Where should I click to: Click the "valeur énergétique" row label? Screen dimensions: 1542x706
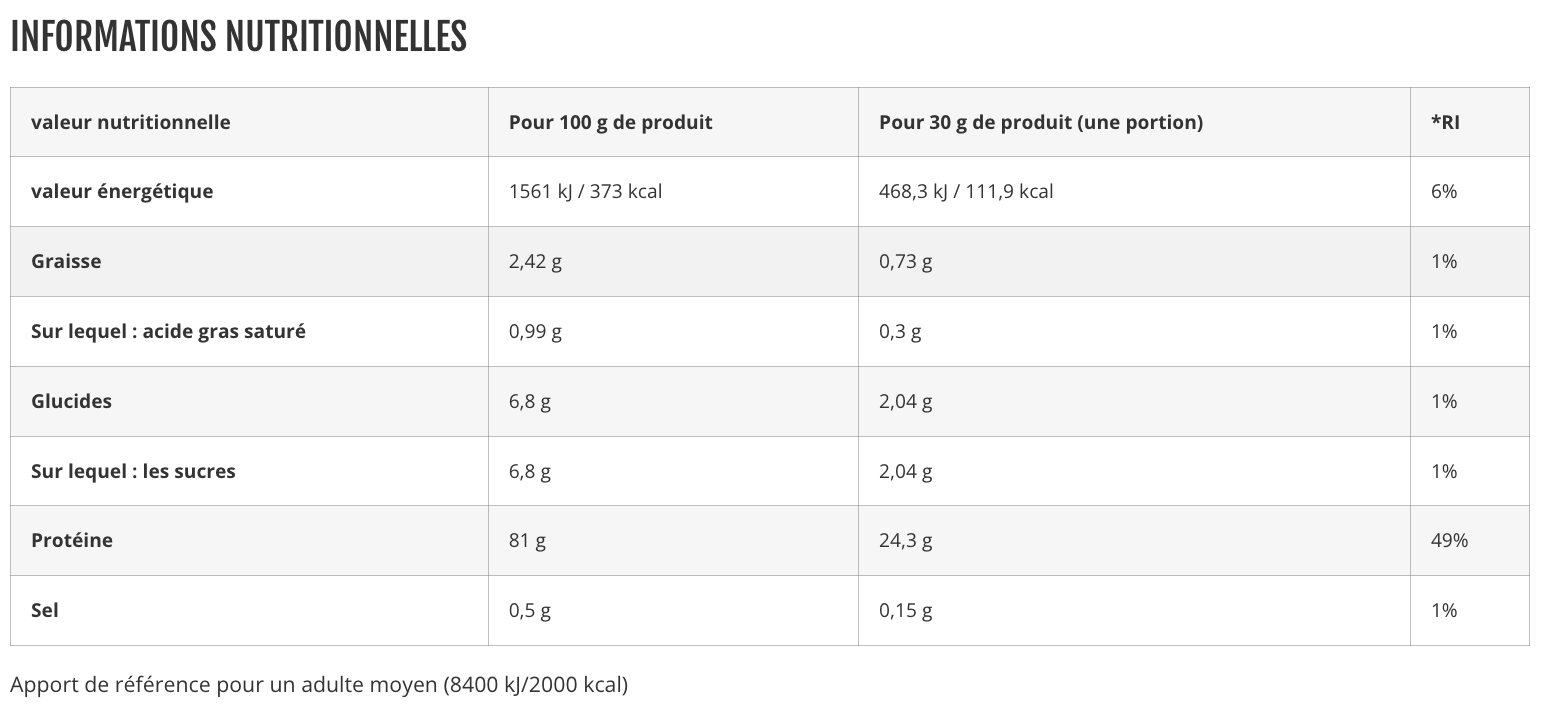click(122, 191)
